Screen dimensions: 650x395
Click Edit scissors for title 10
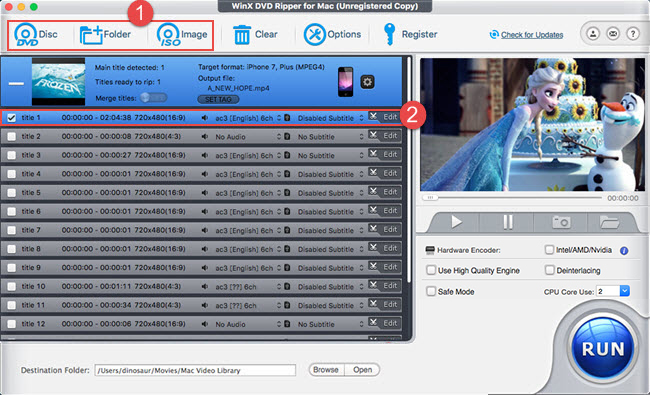(x=384, y=286)
